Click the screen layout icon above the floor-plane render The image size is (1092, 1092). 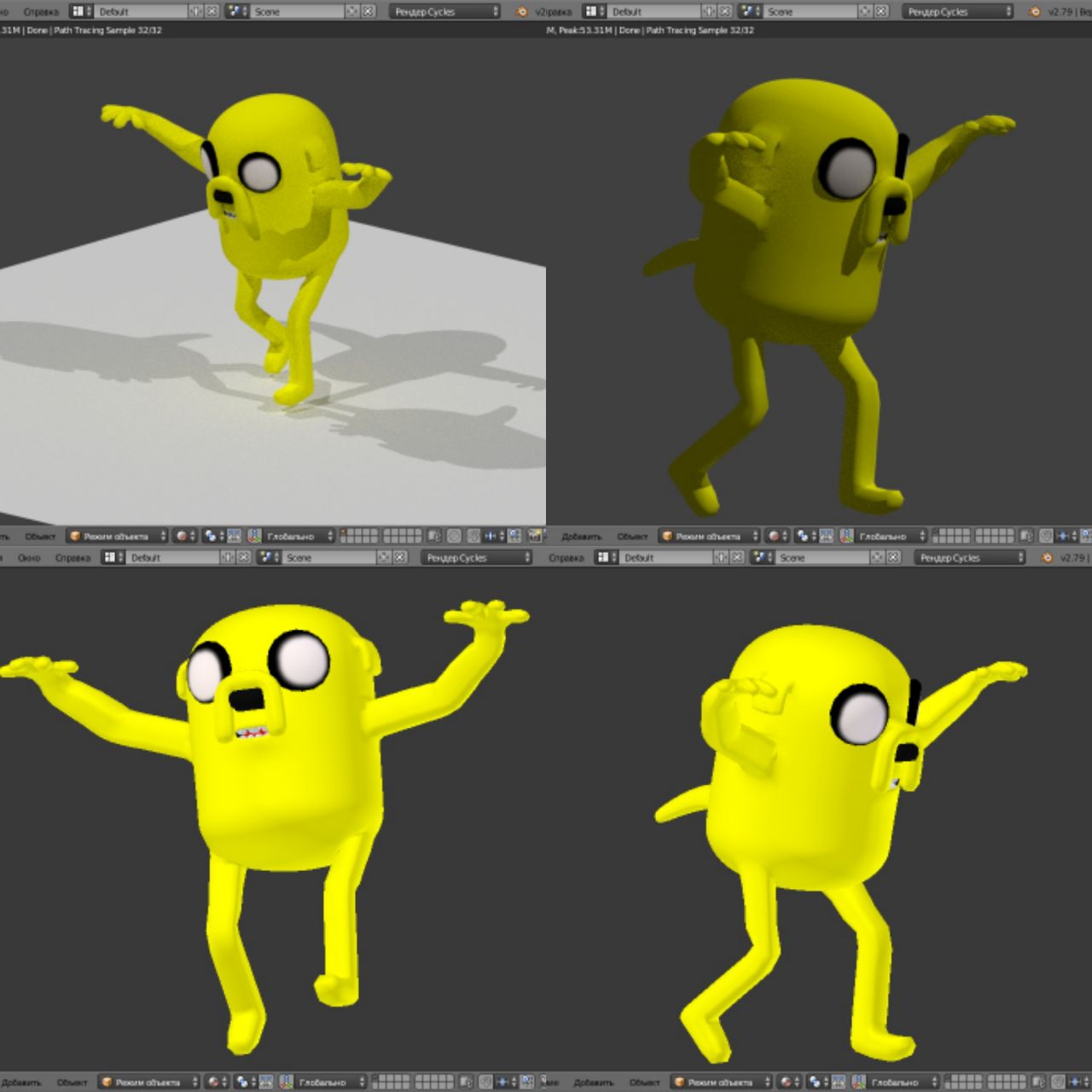[x=81, y=12]
